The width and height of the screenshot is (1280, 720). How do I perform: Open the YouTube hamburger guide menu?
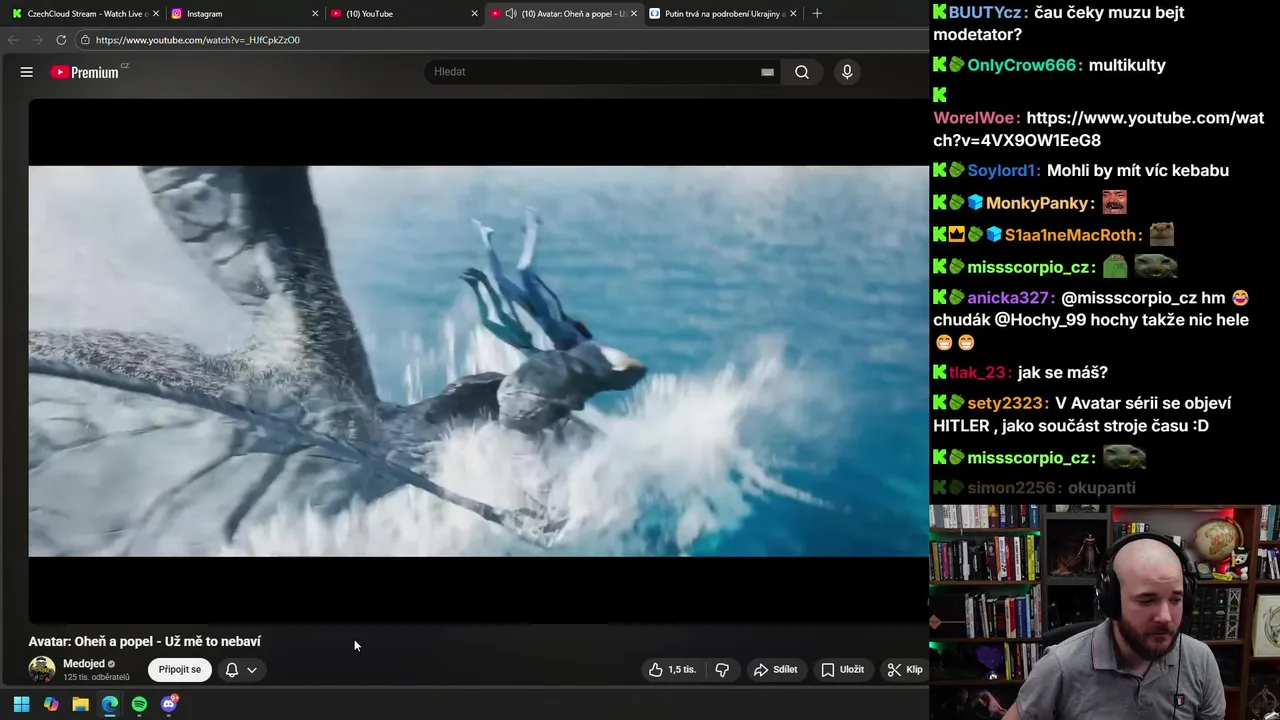[x=27, y=72]
